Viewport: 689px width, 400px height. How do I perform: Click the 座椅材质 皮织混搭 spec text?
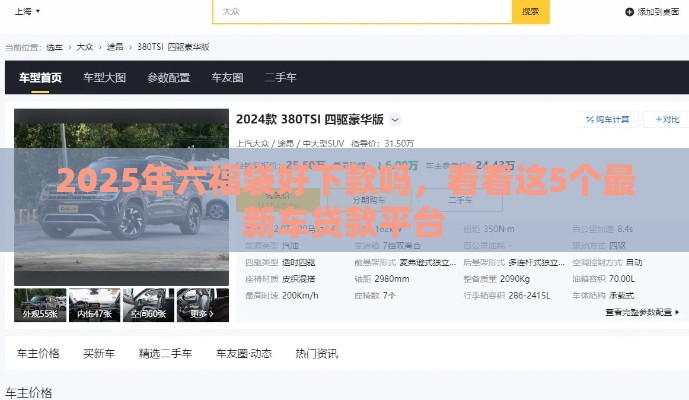click(x=280, y=279)
